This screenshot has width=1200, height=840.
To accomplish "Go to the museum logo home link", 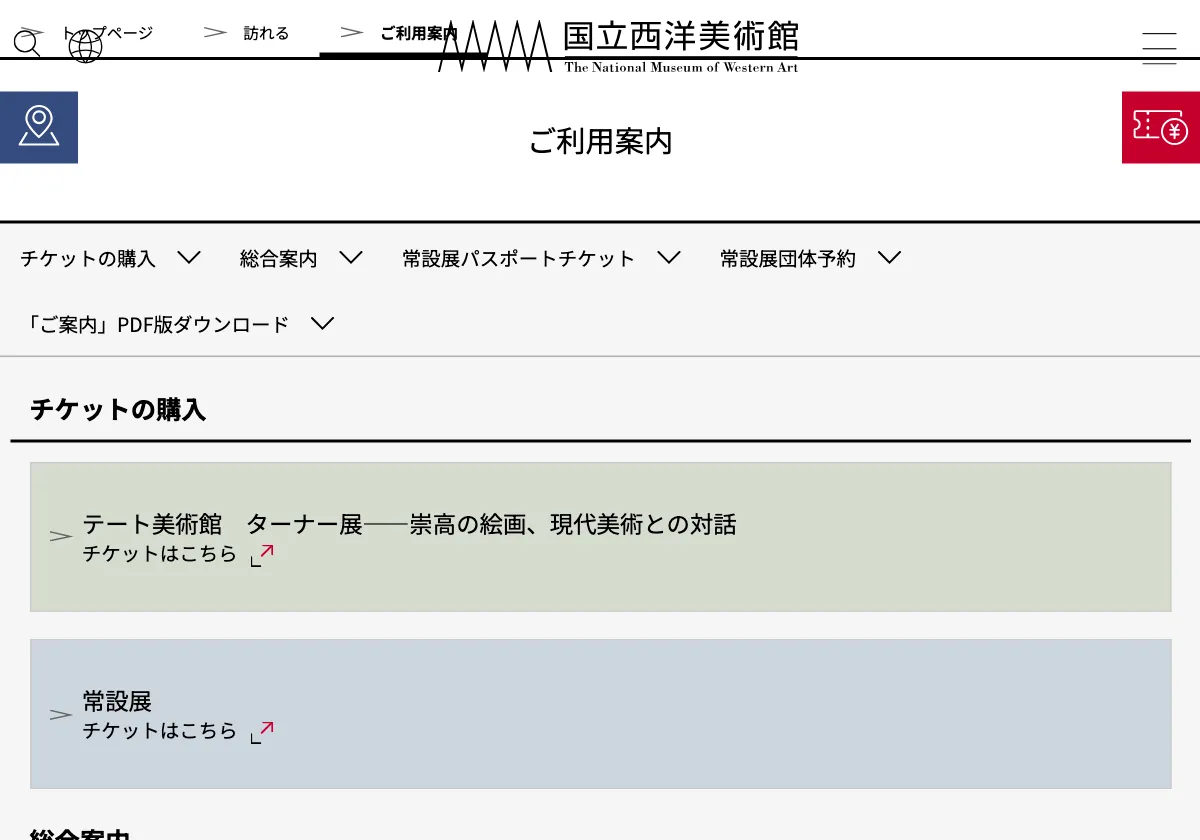I will point(619,46).
